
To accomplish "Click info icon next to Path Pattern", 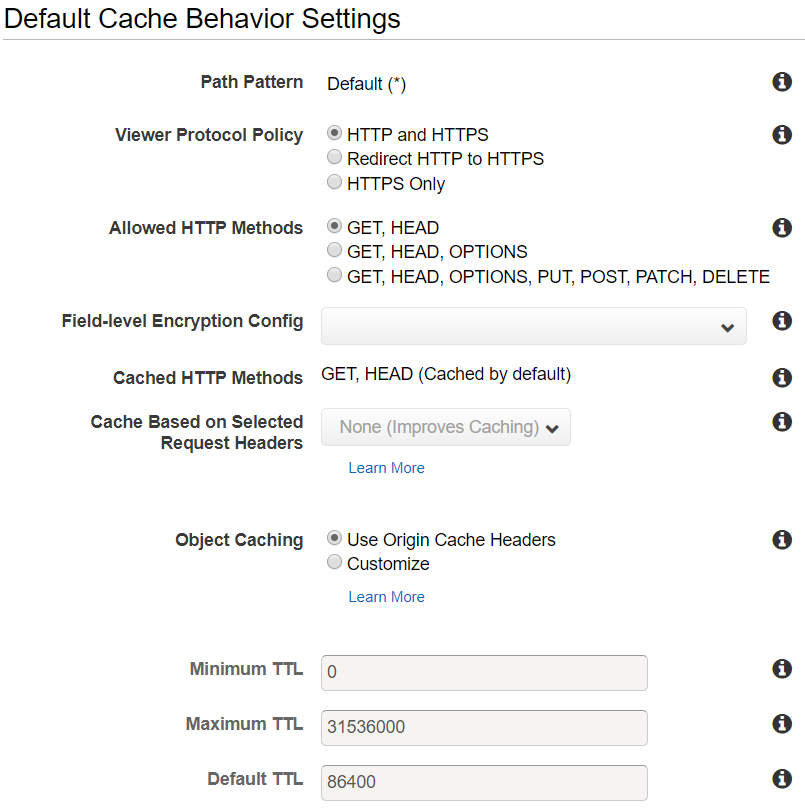I will pos(783,82).
